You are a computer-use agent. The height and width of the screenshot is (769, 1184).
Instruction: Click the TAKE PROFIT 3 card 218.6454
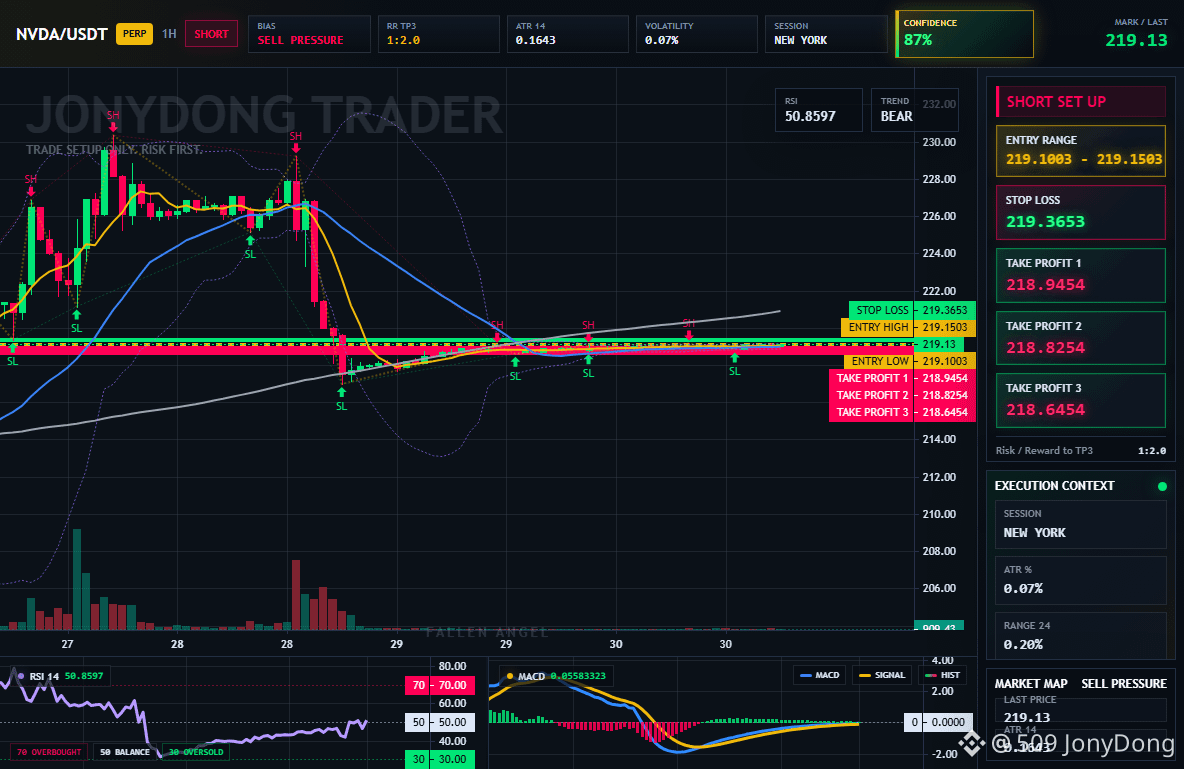point(1081,400)
